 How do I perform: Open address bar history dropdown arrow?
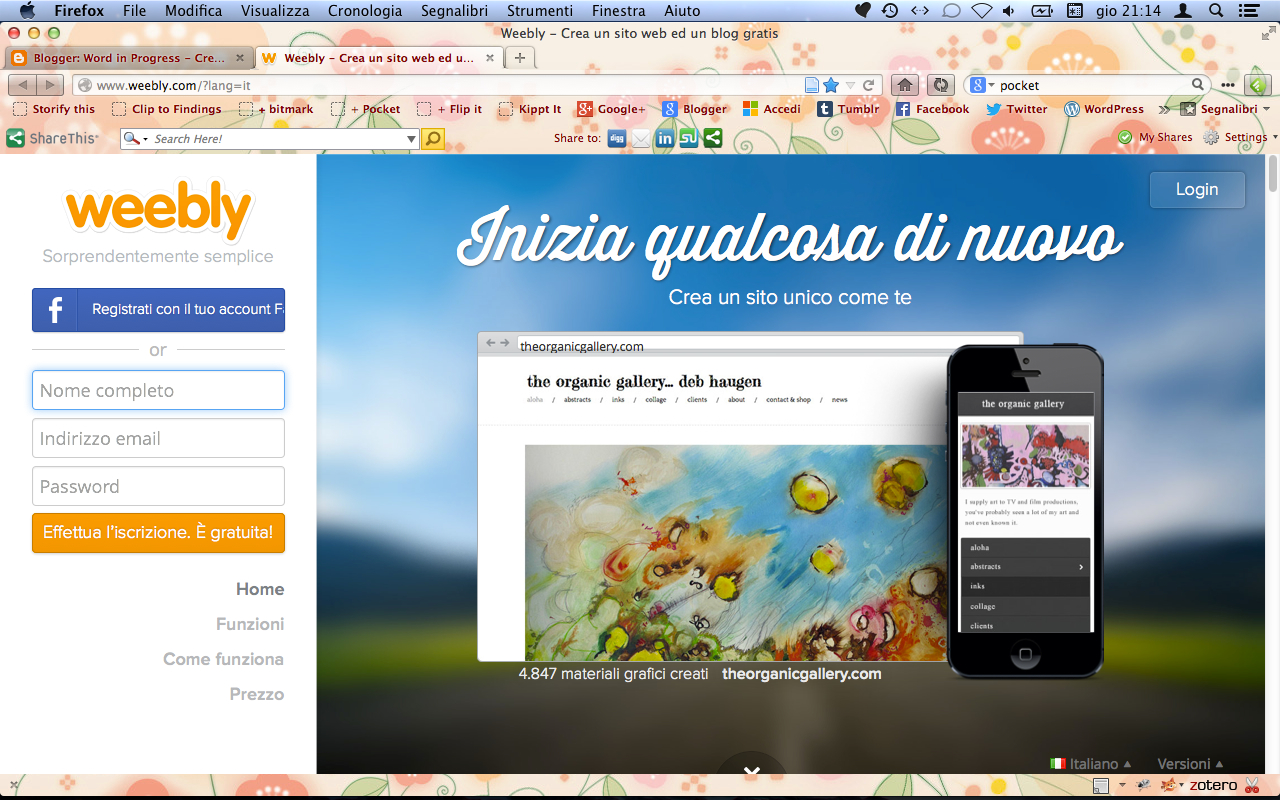(850, 85)
